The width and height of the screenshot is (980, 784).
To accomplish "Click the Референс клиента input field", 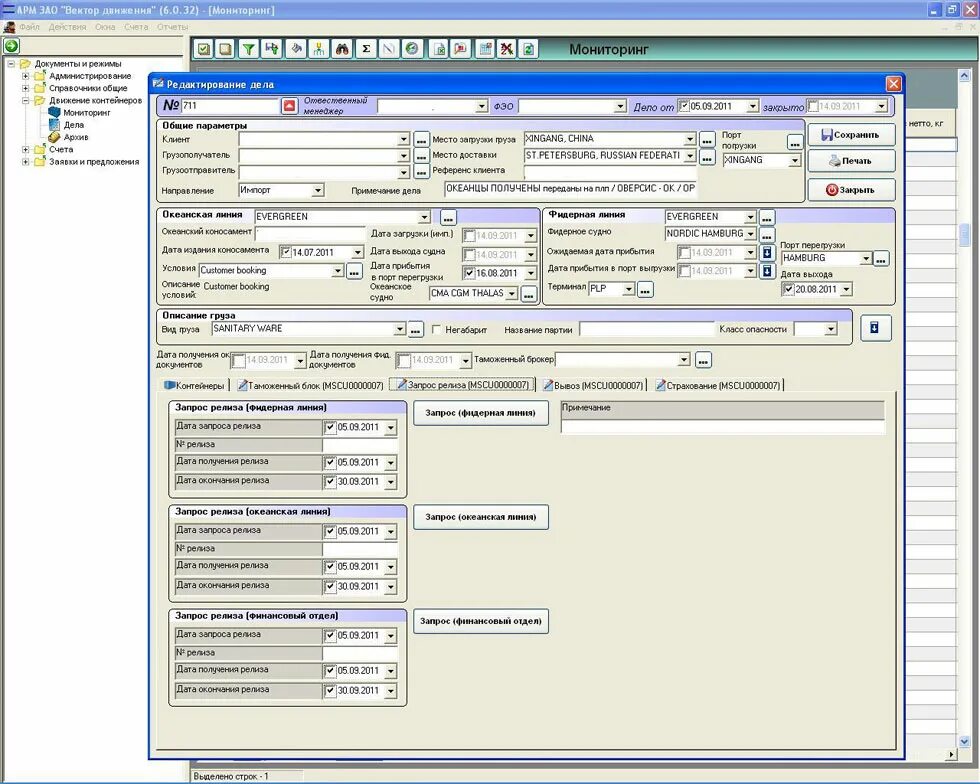I will point(610,171).
